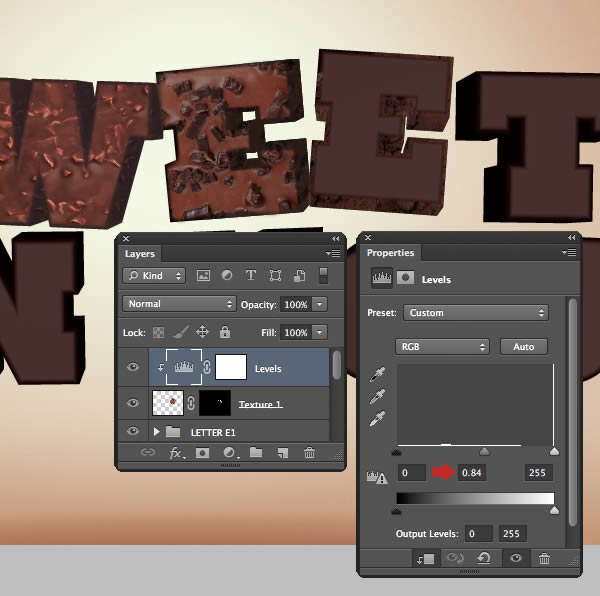Lock position move icon
600x596 pixels.
pos(202,332)
